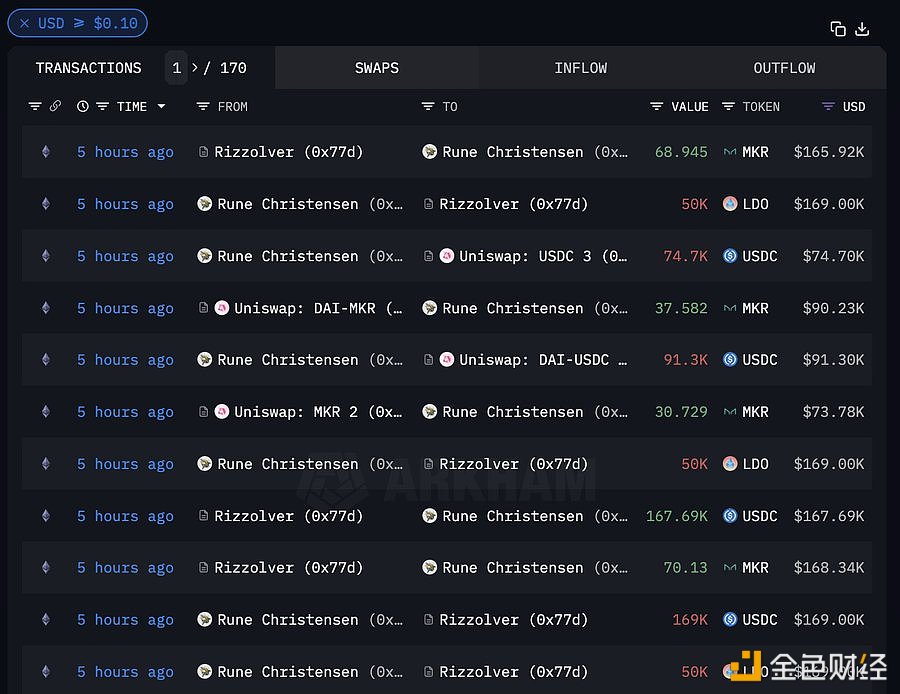Click the $165.92K USD amount
The width and height of the screenshot is (900, 694).
click(x=829, y=152)
